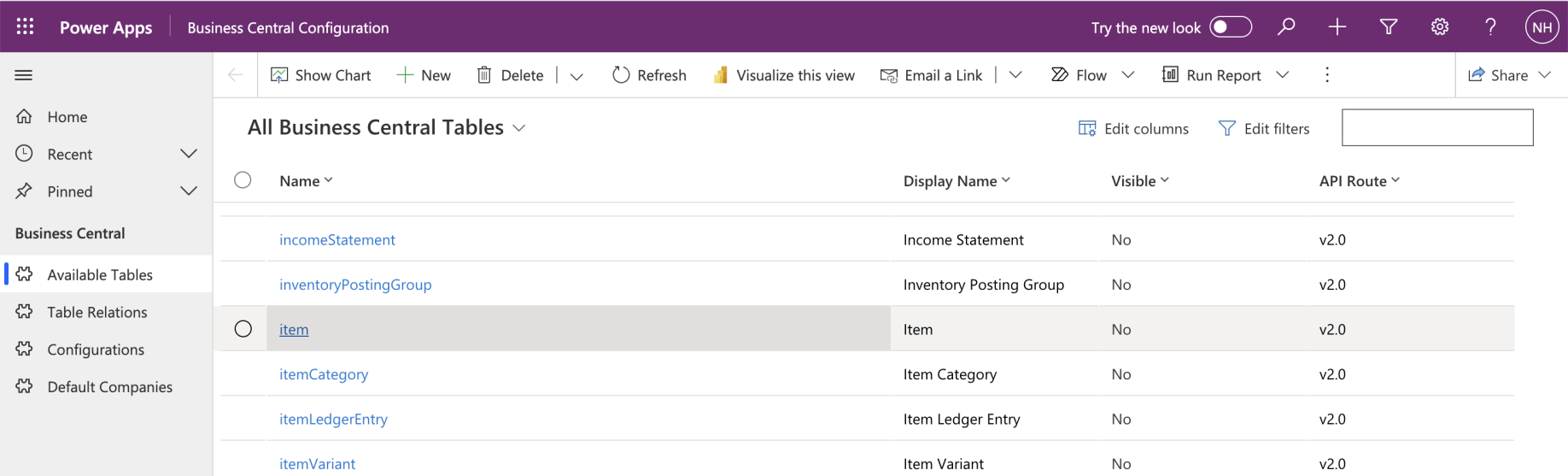Expand the All Business Central Tables view selector
Image resolution: width=1568 pixels, height=476 pixels.
[x=518, y=128]
